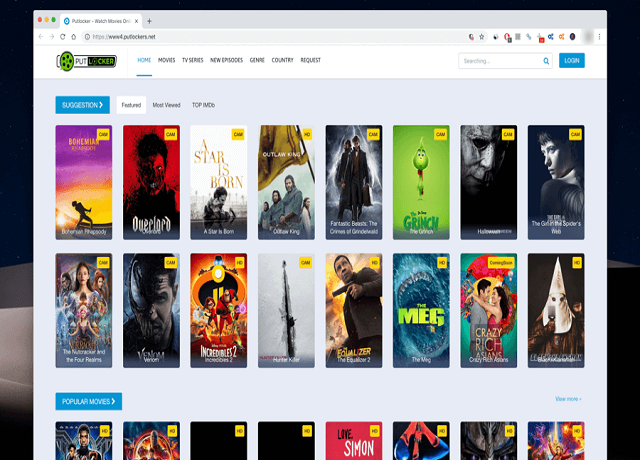This screenshot has width=640, height=460.
Task: Click the search magnifier icon
Action: click(x=546, y=61)
